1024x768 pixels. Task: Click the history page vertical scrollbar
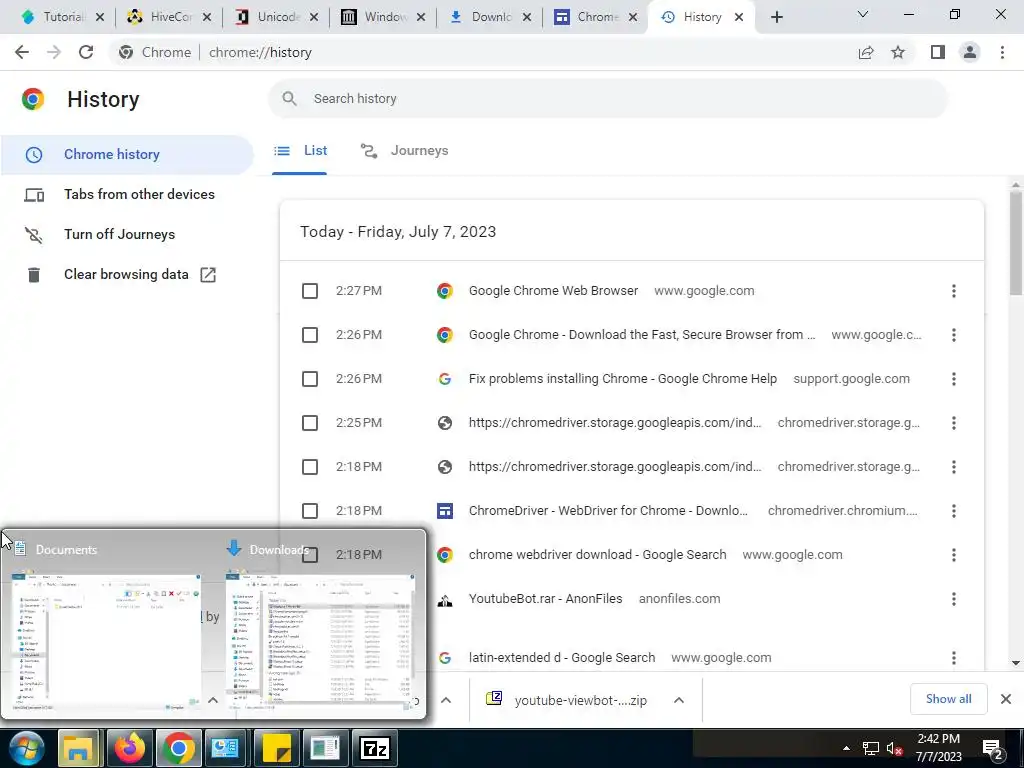click(x=1016, y=243)
